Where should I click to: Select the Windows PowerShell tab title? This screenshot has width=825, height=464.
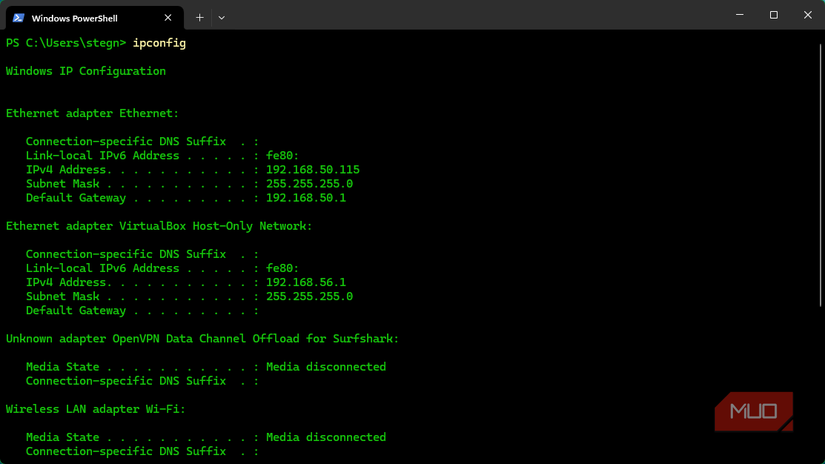click(74, 18)
